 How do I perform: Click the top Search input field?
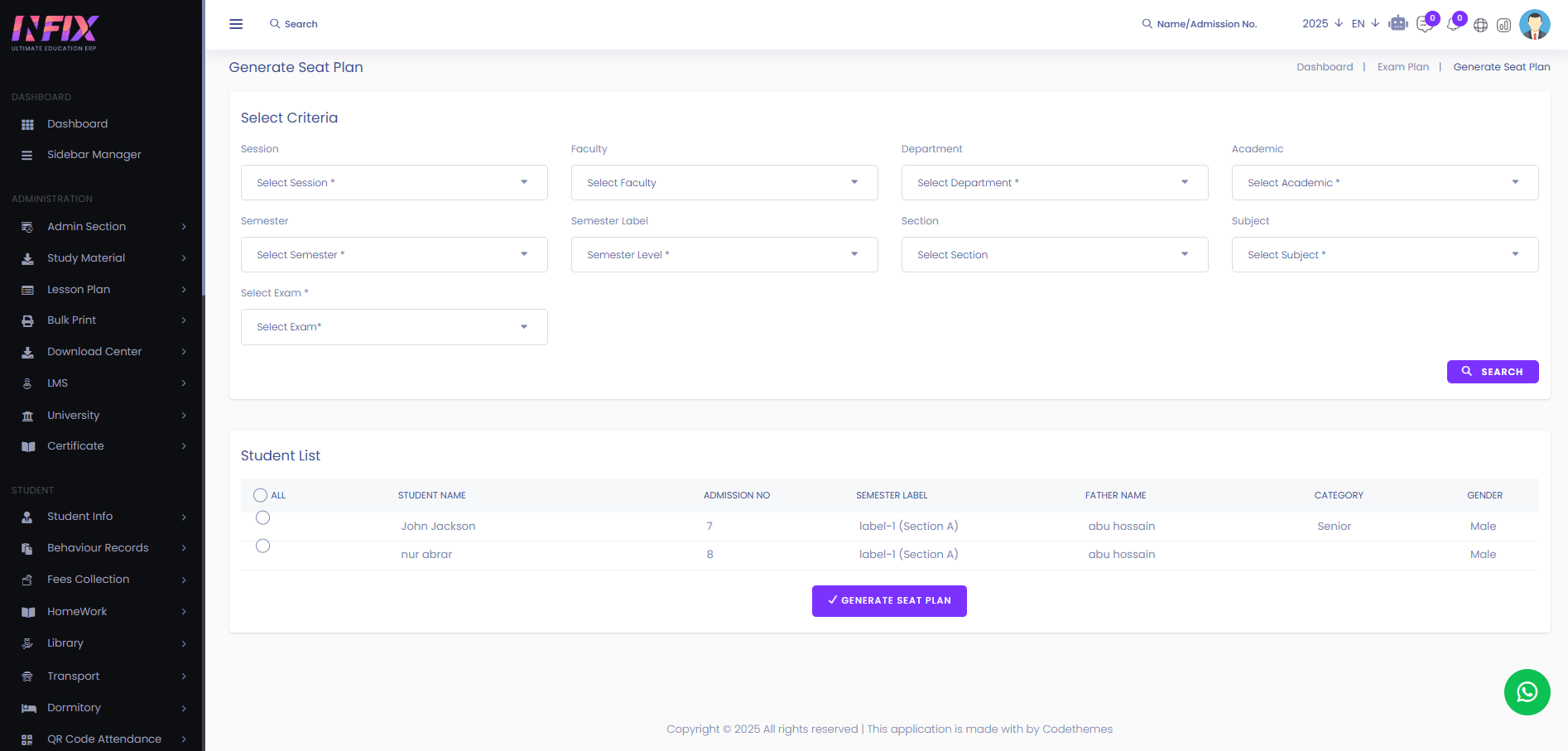coord(301,24)
